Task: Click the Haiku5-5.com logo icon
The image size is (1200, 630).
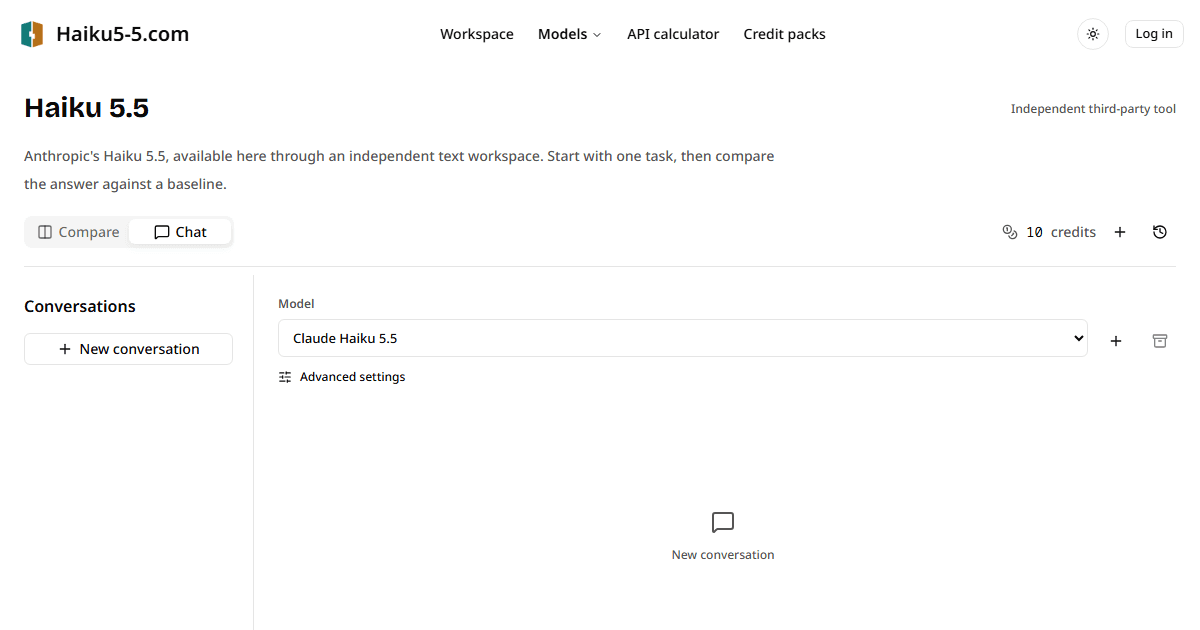Action: [32, 34]
